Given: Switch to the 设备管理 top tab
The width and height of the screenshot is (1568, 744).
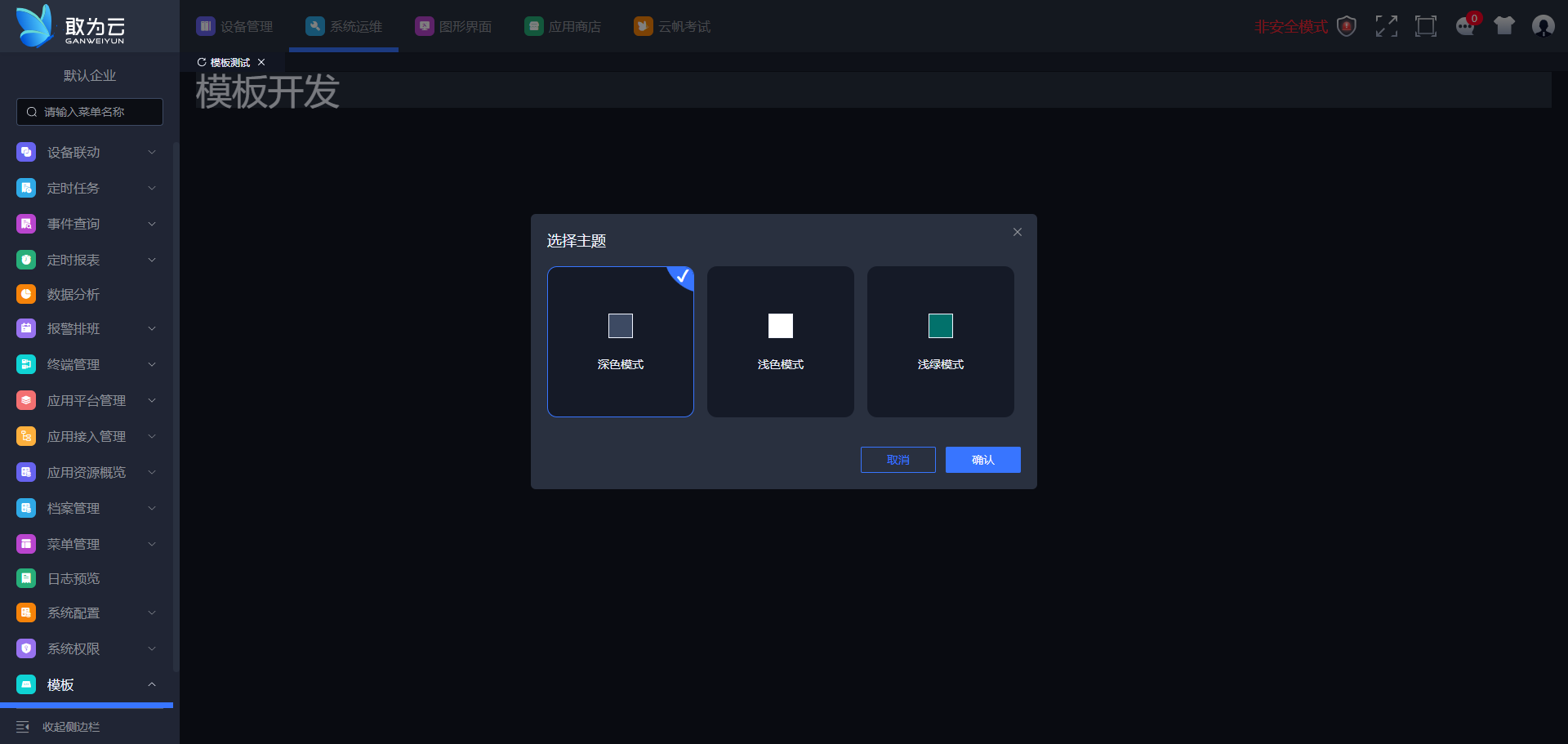Looking at the screenshot, I should coord(234,26).
